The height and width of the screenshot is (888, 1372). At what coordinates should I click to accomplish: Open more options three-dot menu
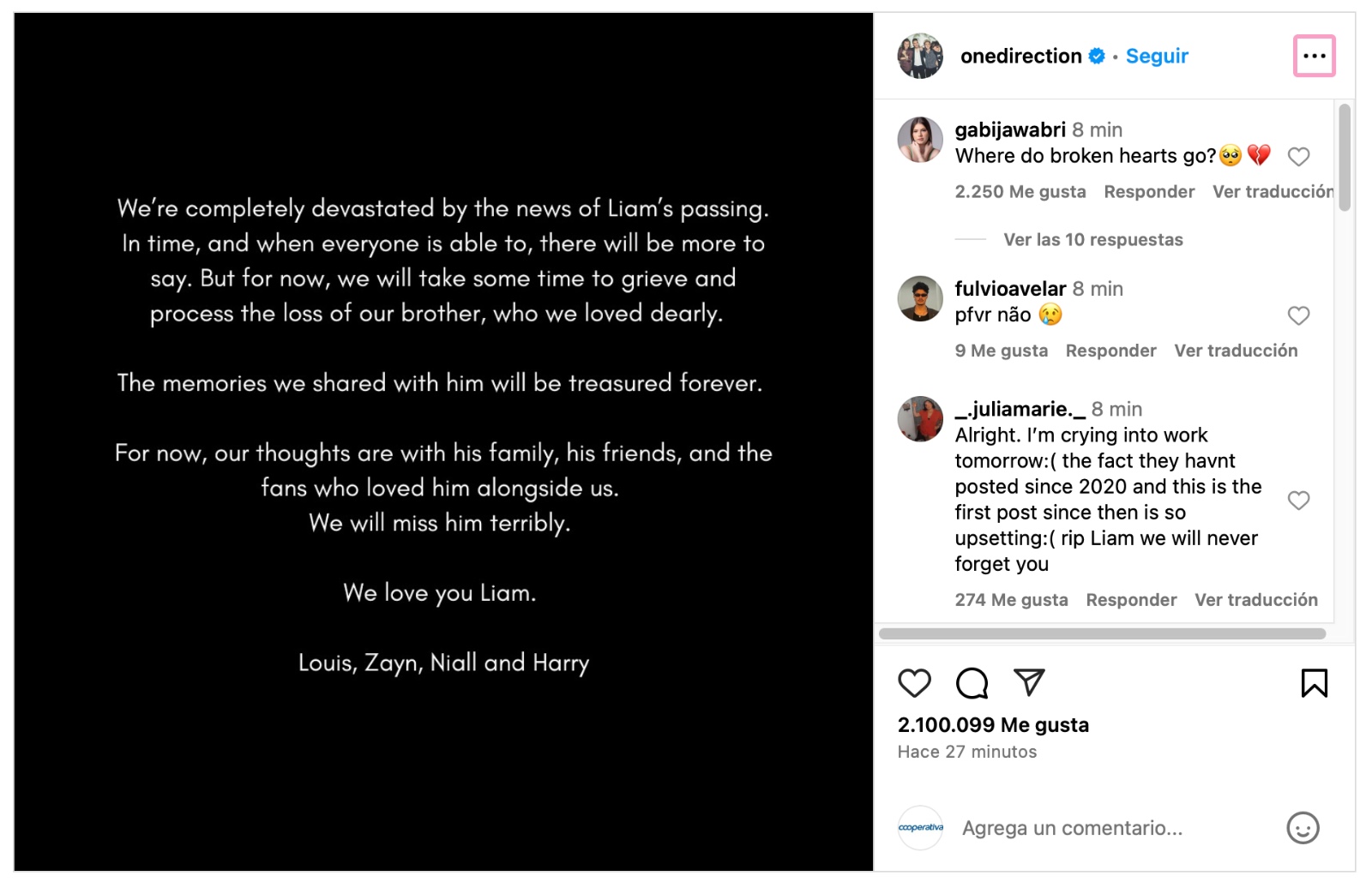coord(1314,56)
